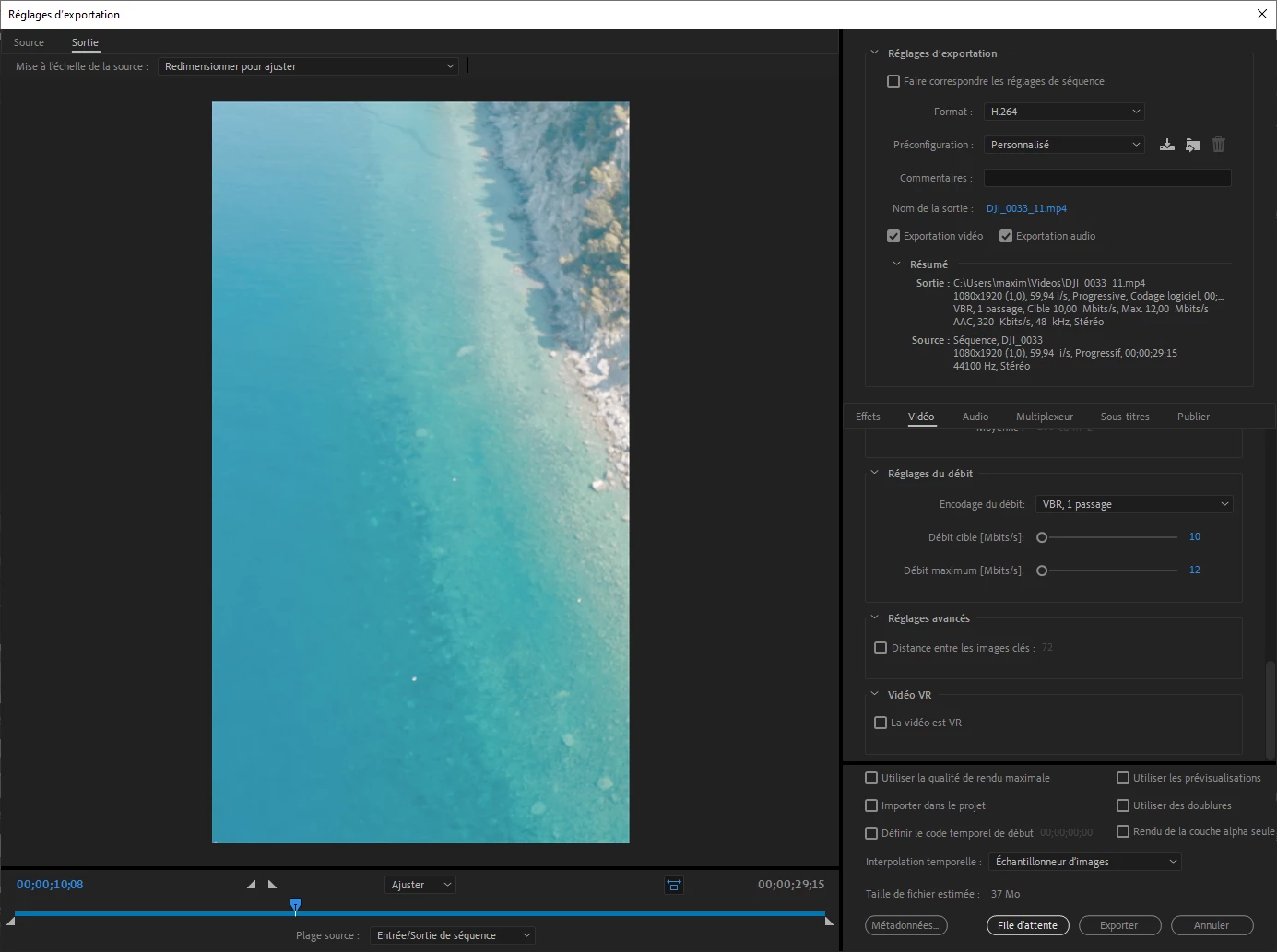Switch to the Publier tab
Viewport: 1277px width, 952px height.
tap(1193, 417)
